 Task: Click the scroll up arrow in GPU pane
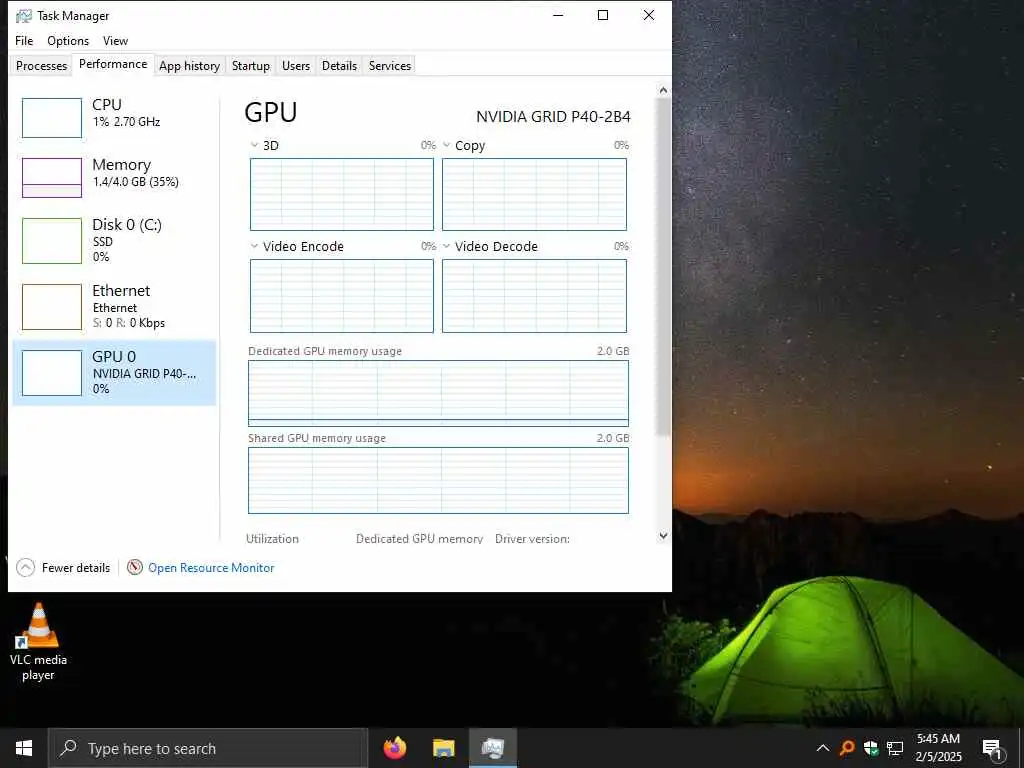point(664,90)
